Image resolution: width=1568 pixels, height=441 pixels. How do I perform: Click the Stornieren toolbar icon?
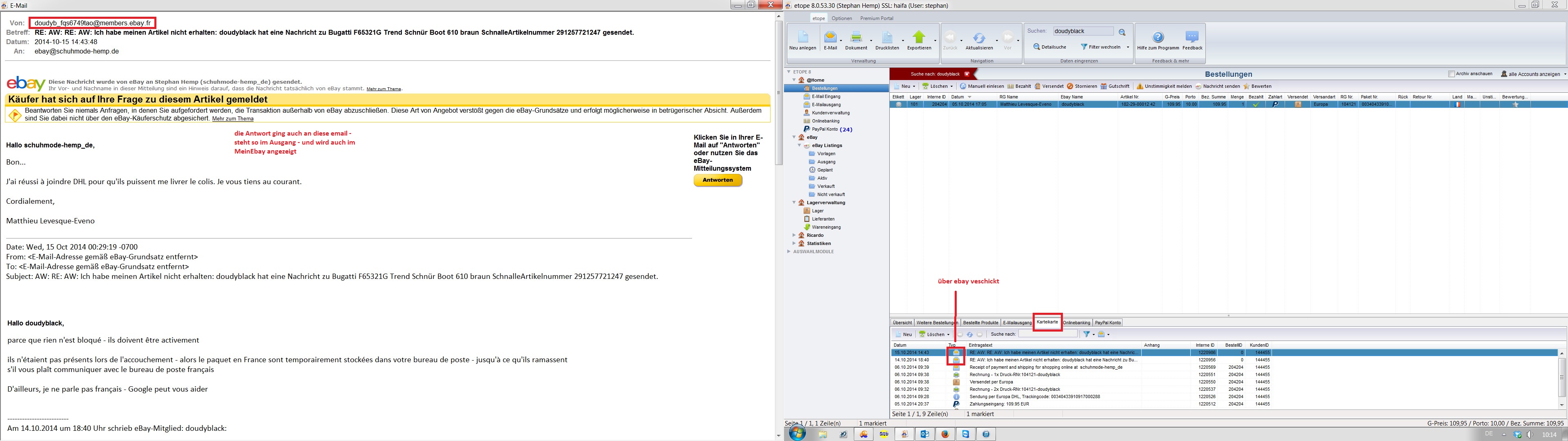[x=1070, y=87]
